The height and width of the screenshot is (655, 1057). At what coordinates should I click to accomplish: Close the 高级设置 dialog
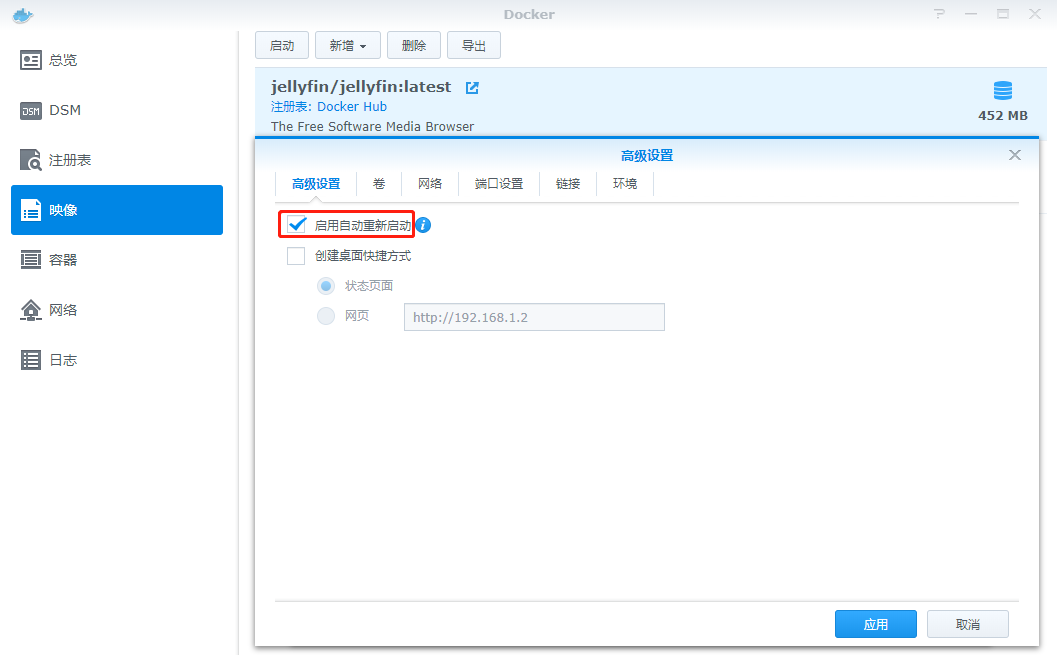point(1015,155)
